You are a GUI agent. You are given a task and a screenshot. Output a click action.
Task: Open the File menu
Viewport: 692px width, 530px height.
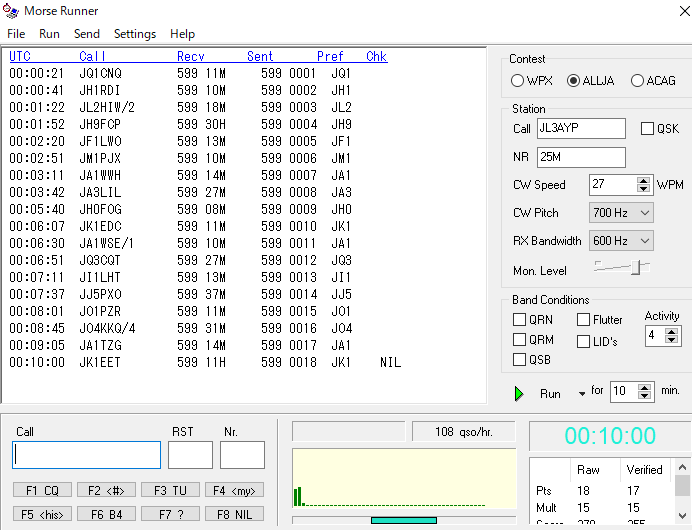coord(16,34)
